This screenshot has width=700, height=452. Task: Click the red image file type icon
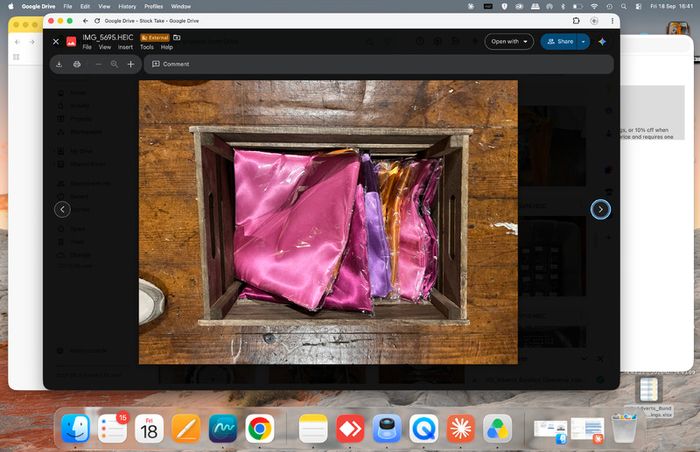pyautogui.click(x=71, y=42)
